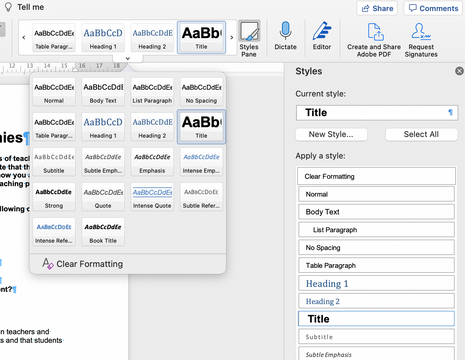The height and width of the screenshot is (360, 465).
Task: Apply Subtle Emphasis from Styles pane list
Action: pyautogui.click(x=376, y=354)
